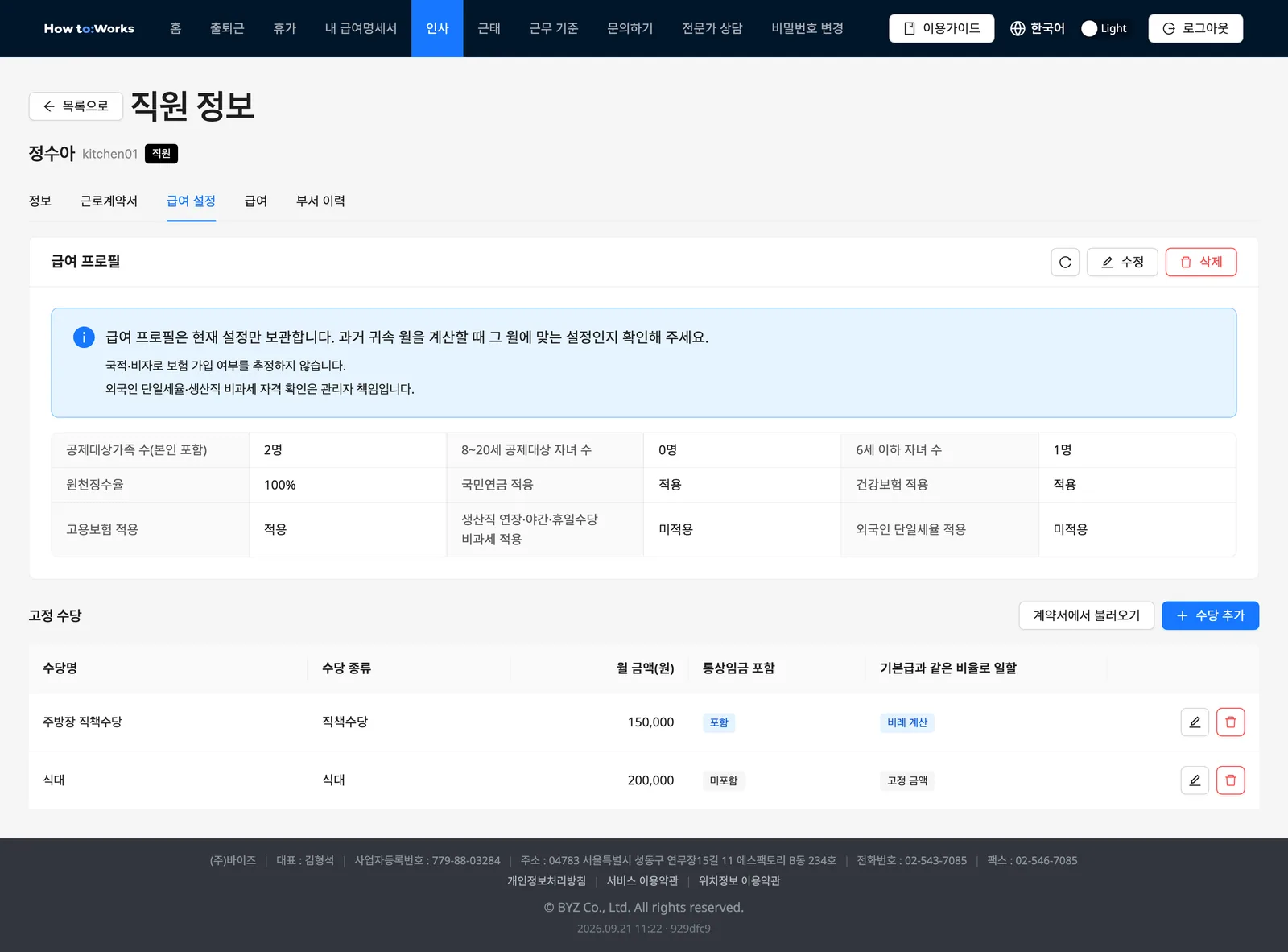Open 서비스 이용약관 footer link

tap(642, 881)
